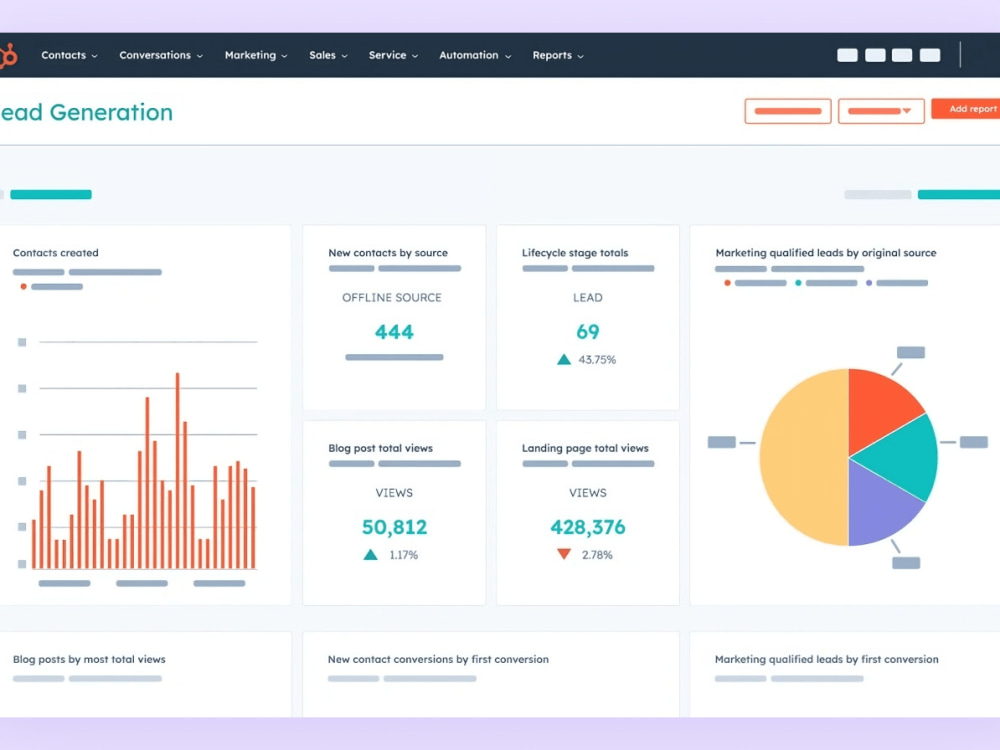Viewport: 1000px width, 750px height.
Task: Click the 2.78% change figure
Action: pyautogui.click(x=597, y=555)
